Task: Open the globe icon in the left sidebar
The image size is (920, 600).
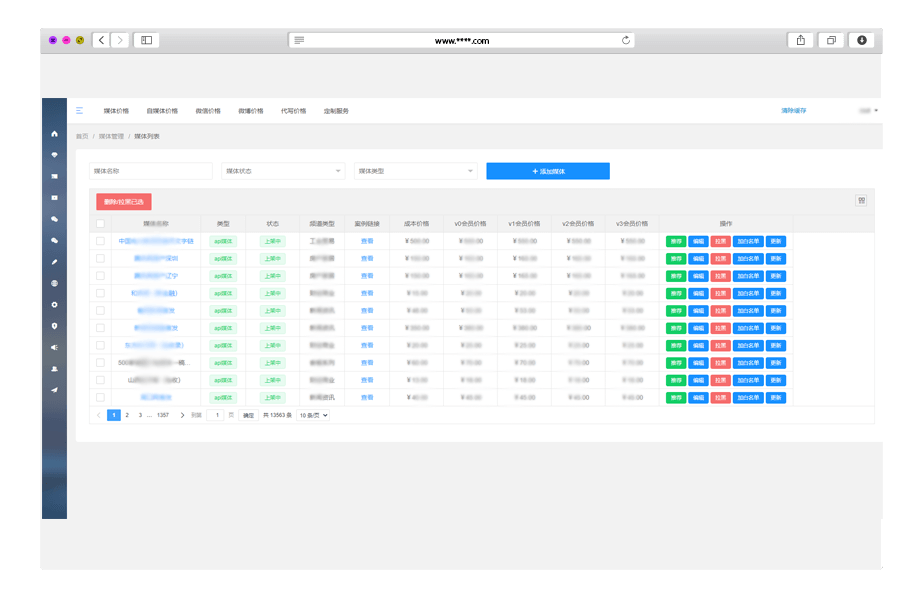Action: pyautogui.click(x=54, y=283)
